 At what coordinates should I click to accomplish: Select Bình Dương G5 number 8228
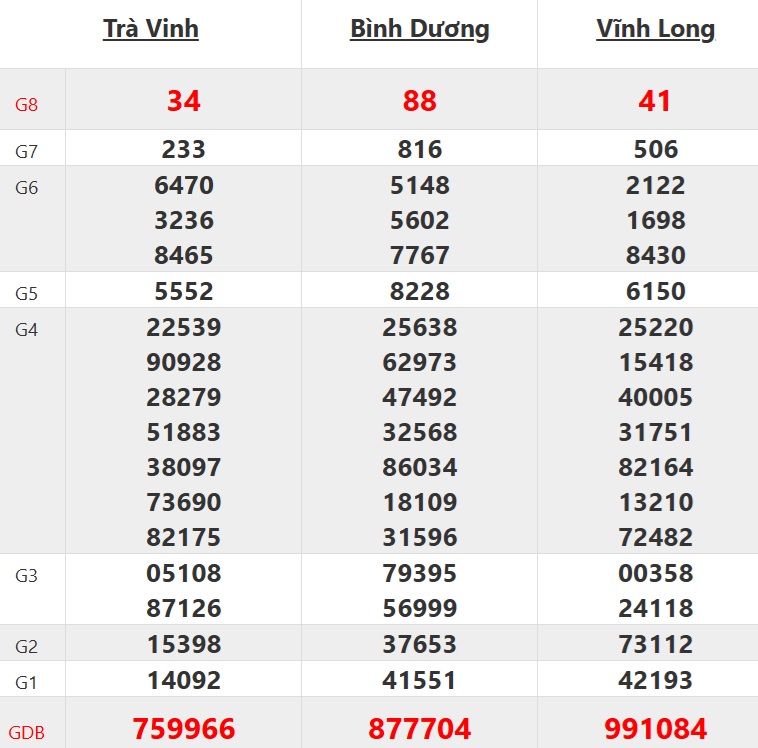pyautogui.click(x=420, y=291)
